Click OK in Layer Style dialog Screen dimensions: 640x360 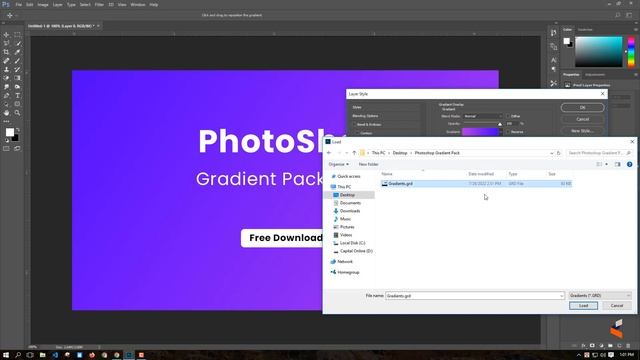[x=582, y=107]
